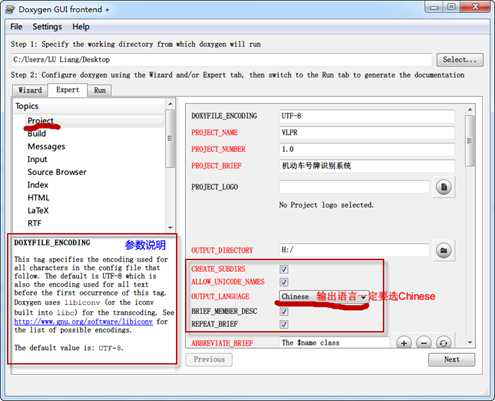The image size is (495, 401).
Task: Click the Doxygen application icon in title bar
Action: pos(10,9)
